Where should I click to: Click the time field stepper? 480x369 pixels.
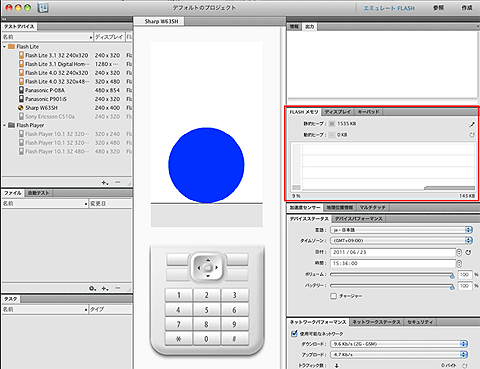point(459,264)
